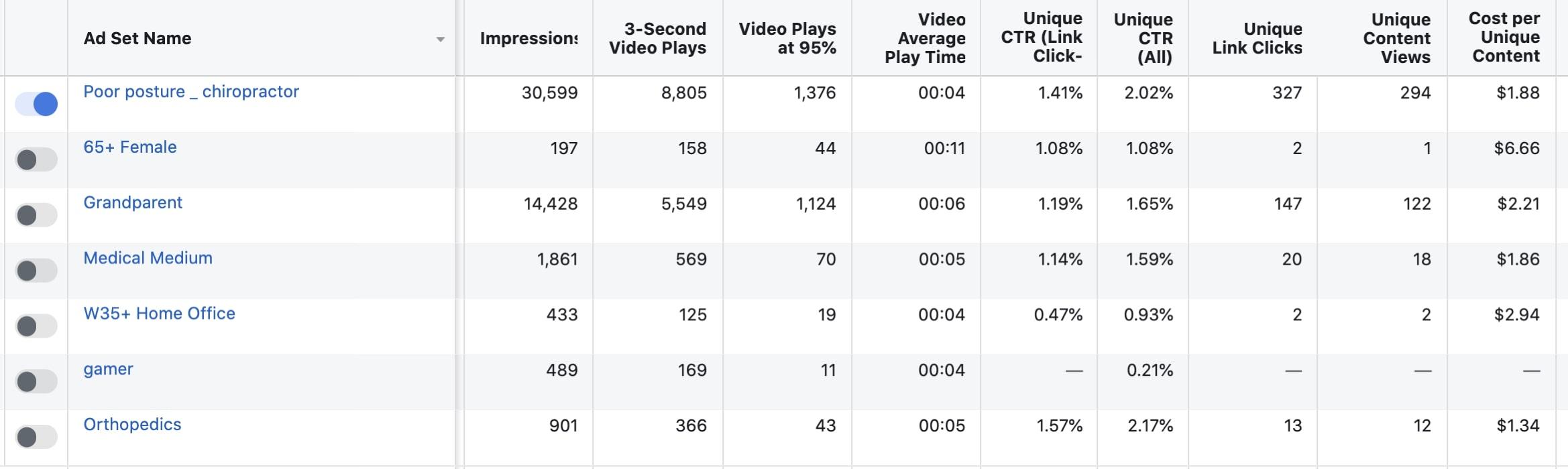
Task: Open the Ad Set Name column dropdown arrow
Action: tap(440, 40)
